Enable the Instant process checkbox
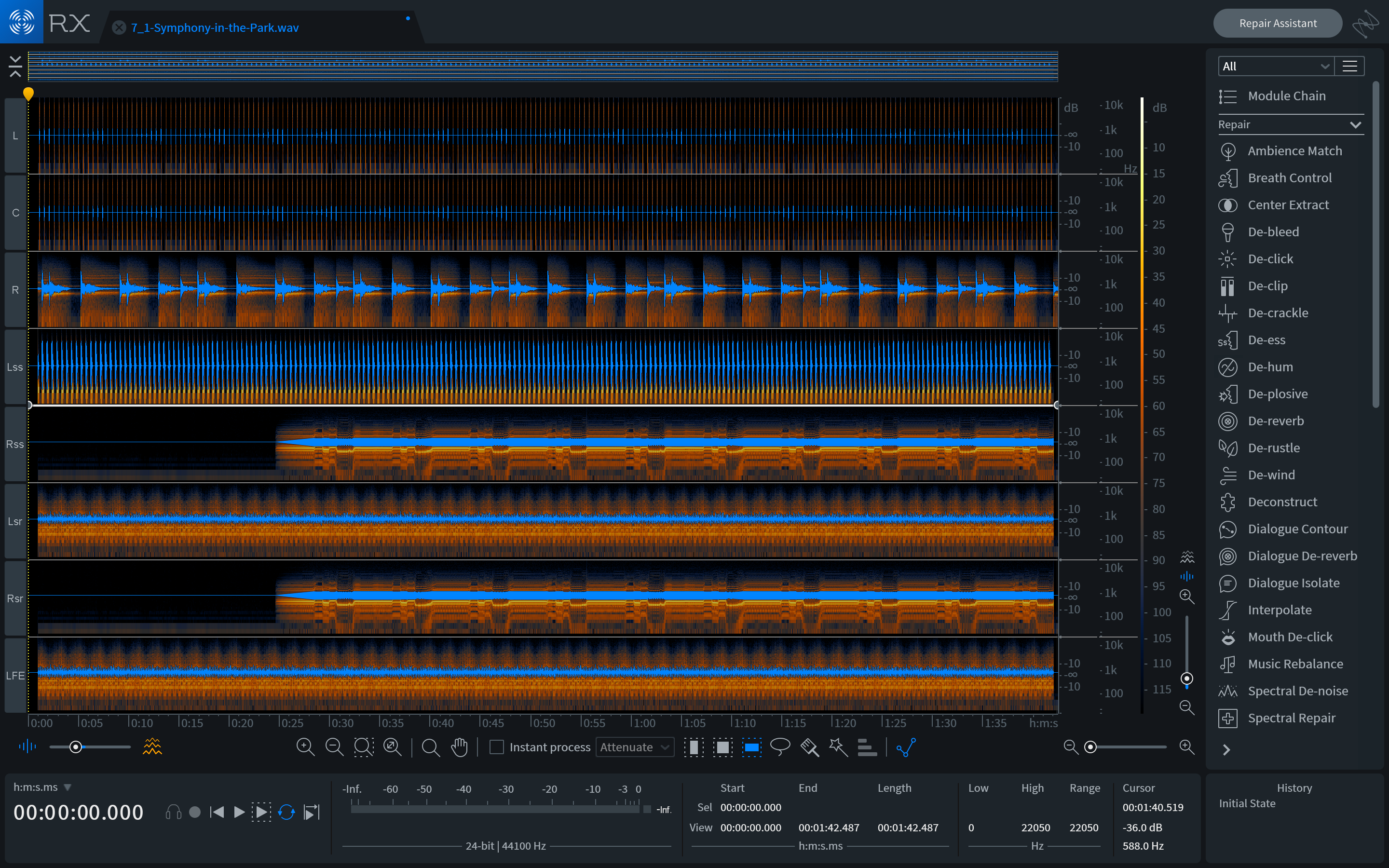Viewport: 1389px width, 868px height. point(496,747)
